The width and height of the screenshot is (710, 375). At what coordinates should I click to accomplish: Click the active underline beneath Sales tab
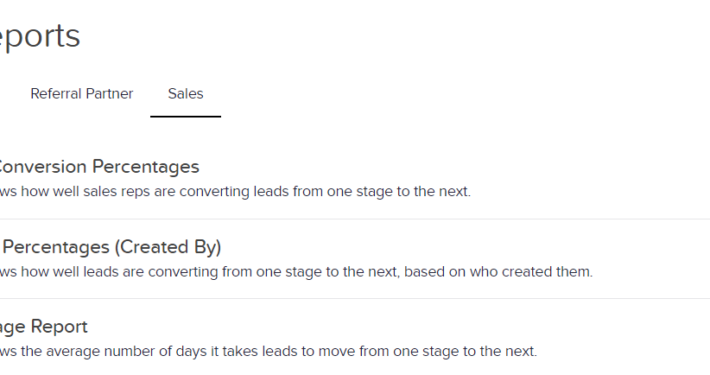tap(186, 116)
